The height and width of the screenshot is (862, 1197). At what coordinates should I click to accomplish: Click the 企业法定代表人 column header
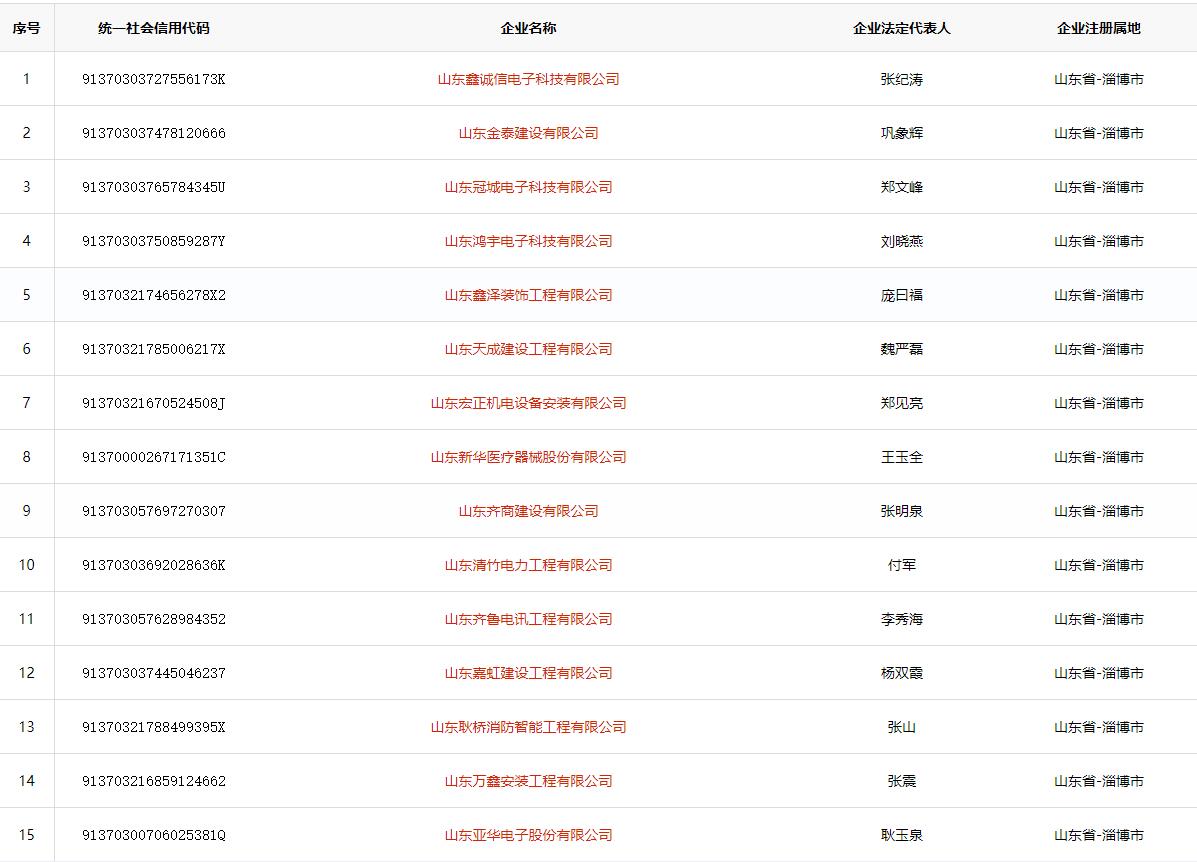tap(901, 28)
